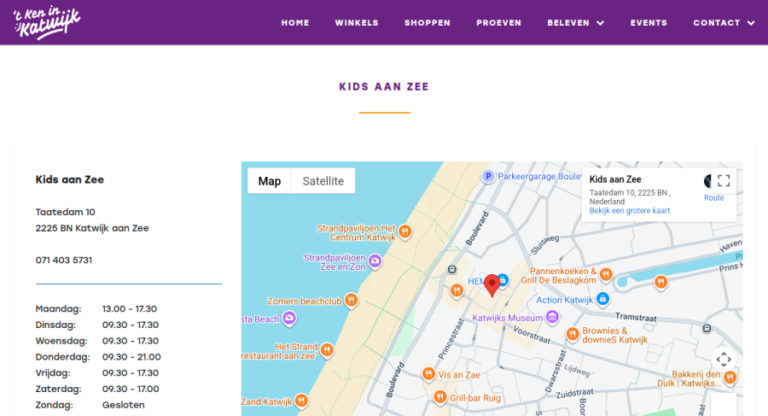Image resolution: width=768 pixels, height=416 pixels.
Task: Navigate to the Proeven page
Action: click(x=499, y=23)
